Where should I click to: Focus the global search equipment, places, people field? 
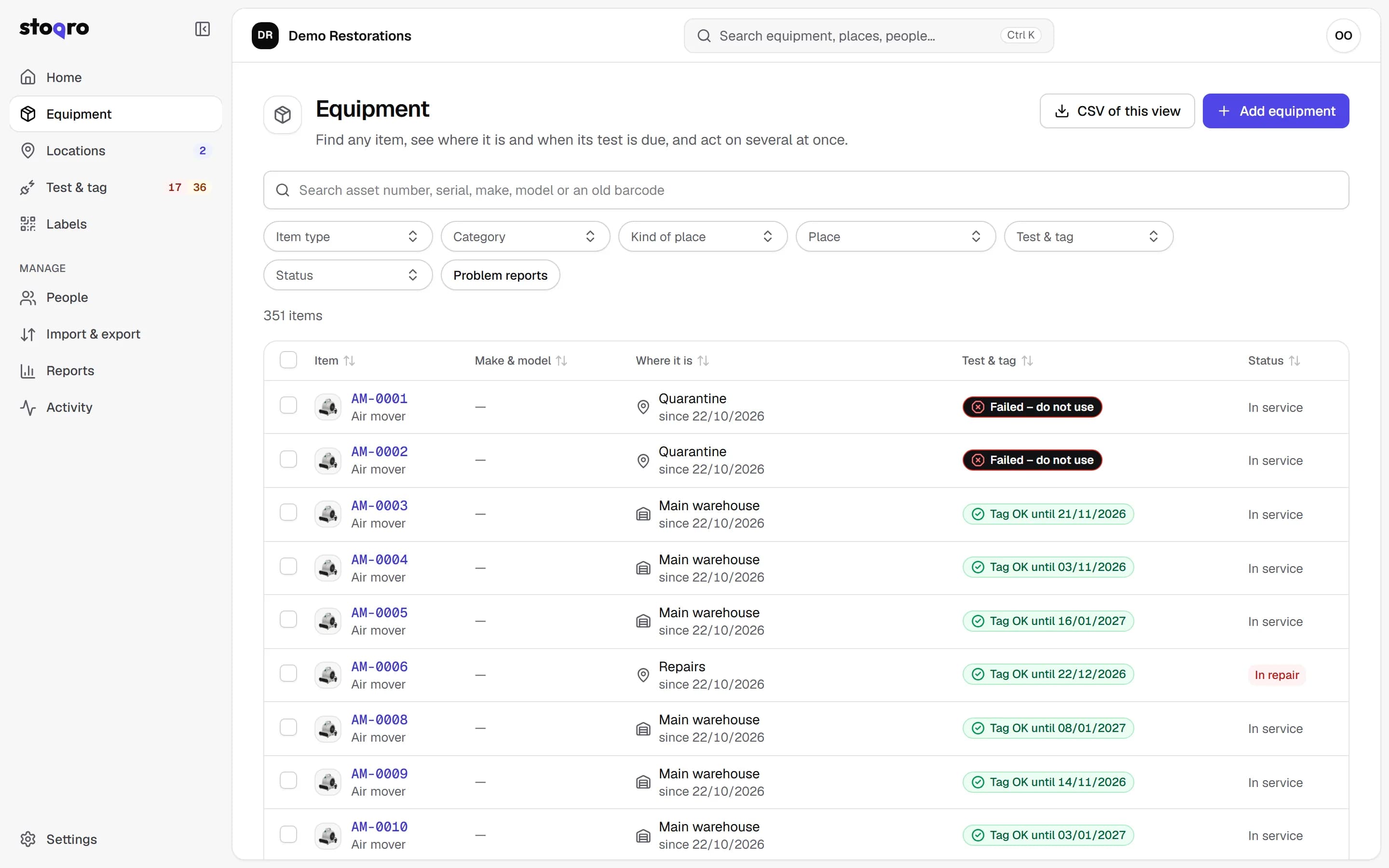(869, 36)
